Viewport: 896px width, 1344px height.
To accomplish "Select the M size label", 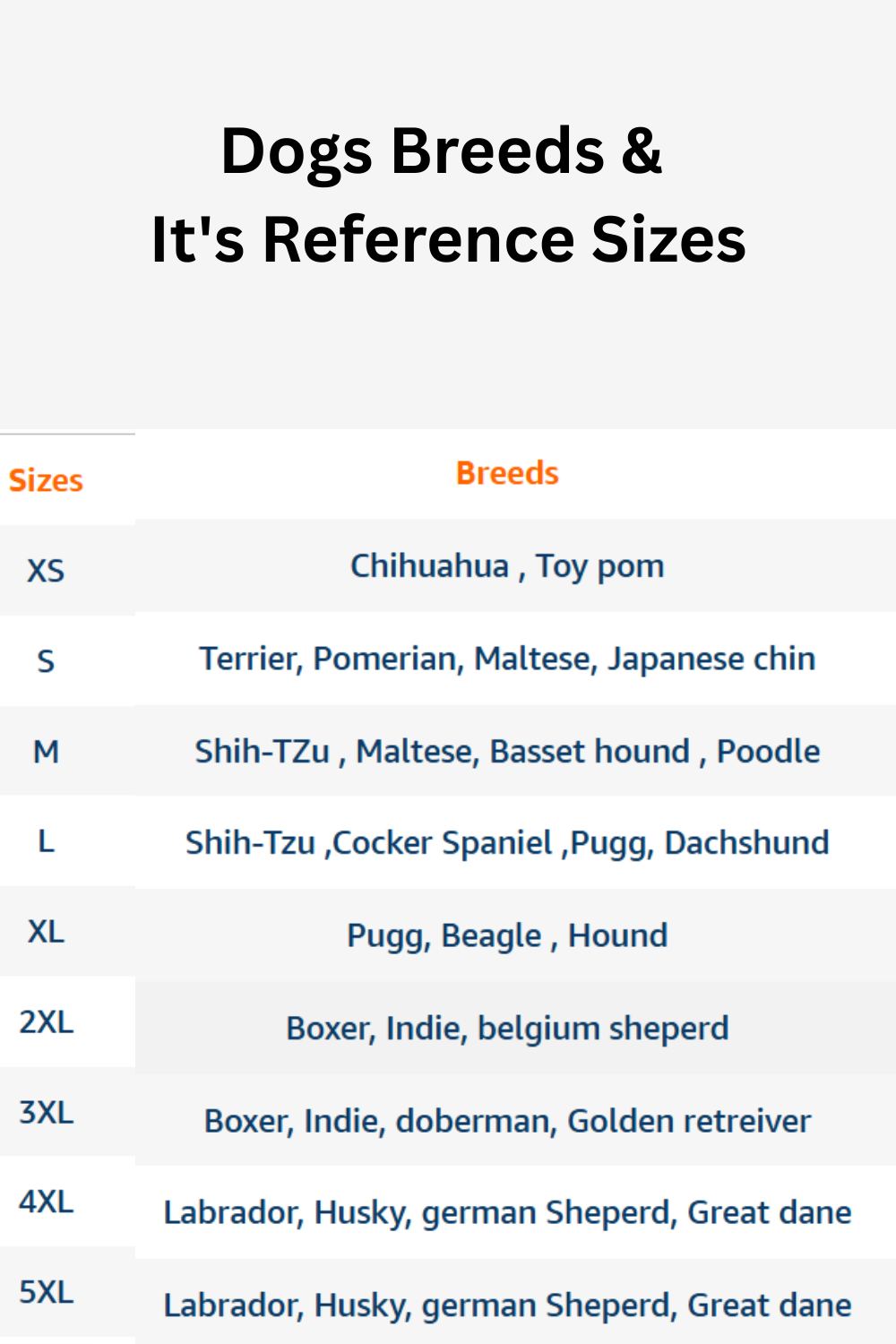I will 46,752.
